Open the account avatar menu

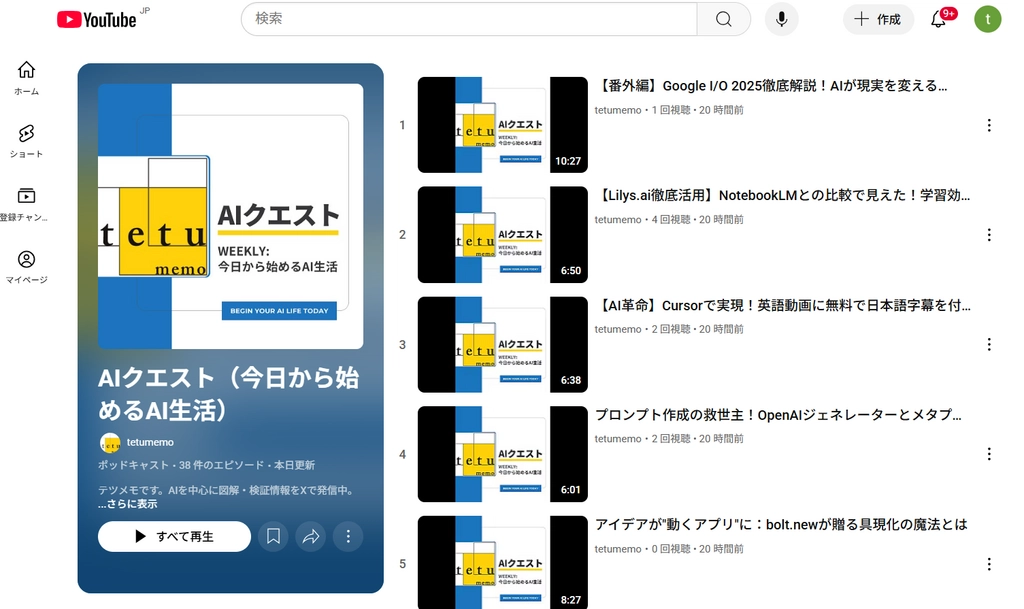pos(987,19)
